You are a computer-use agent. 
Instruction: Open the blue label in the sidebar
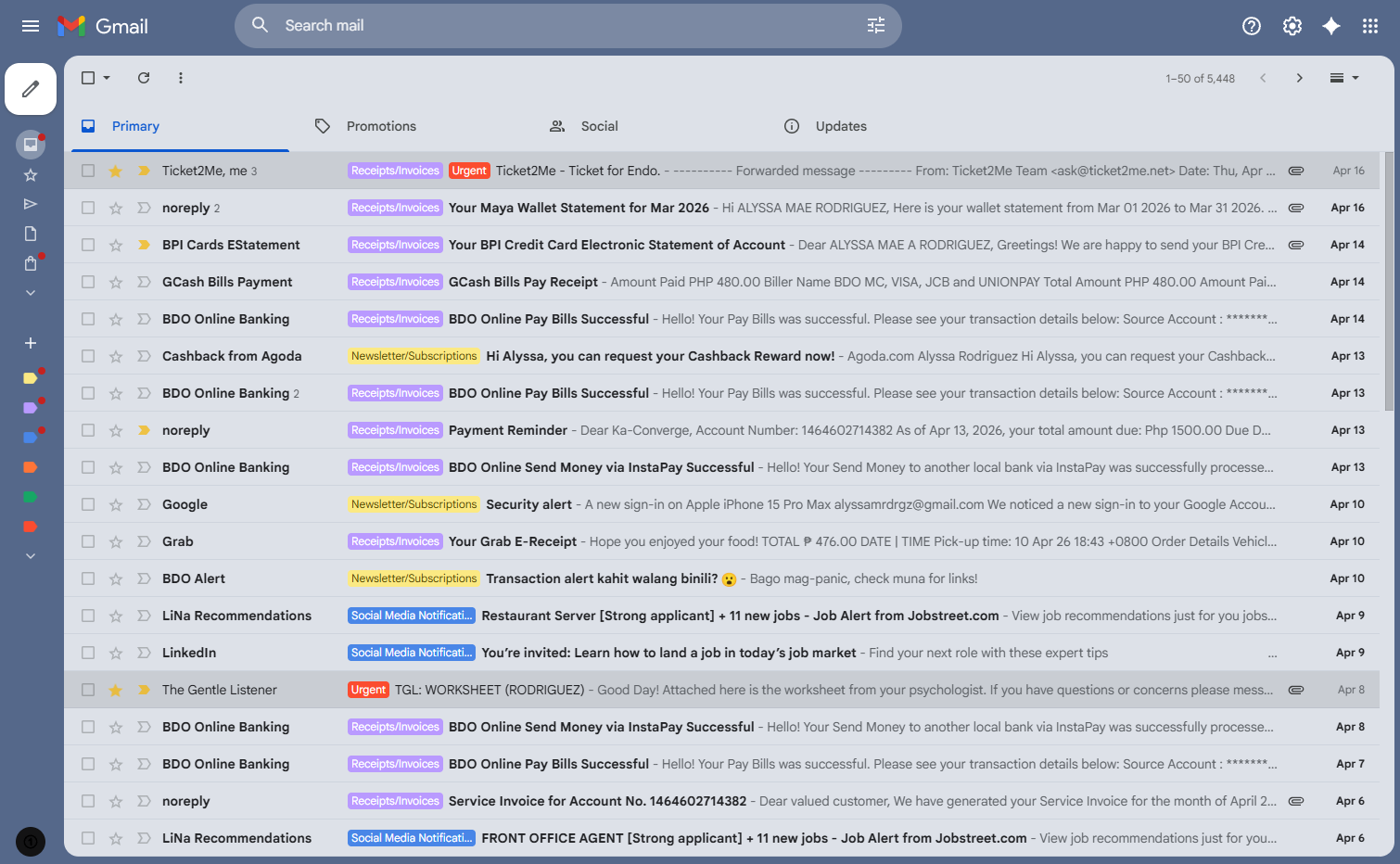(x=30, y=438)
